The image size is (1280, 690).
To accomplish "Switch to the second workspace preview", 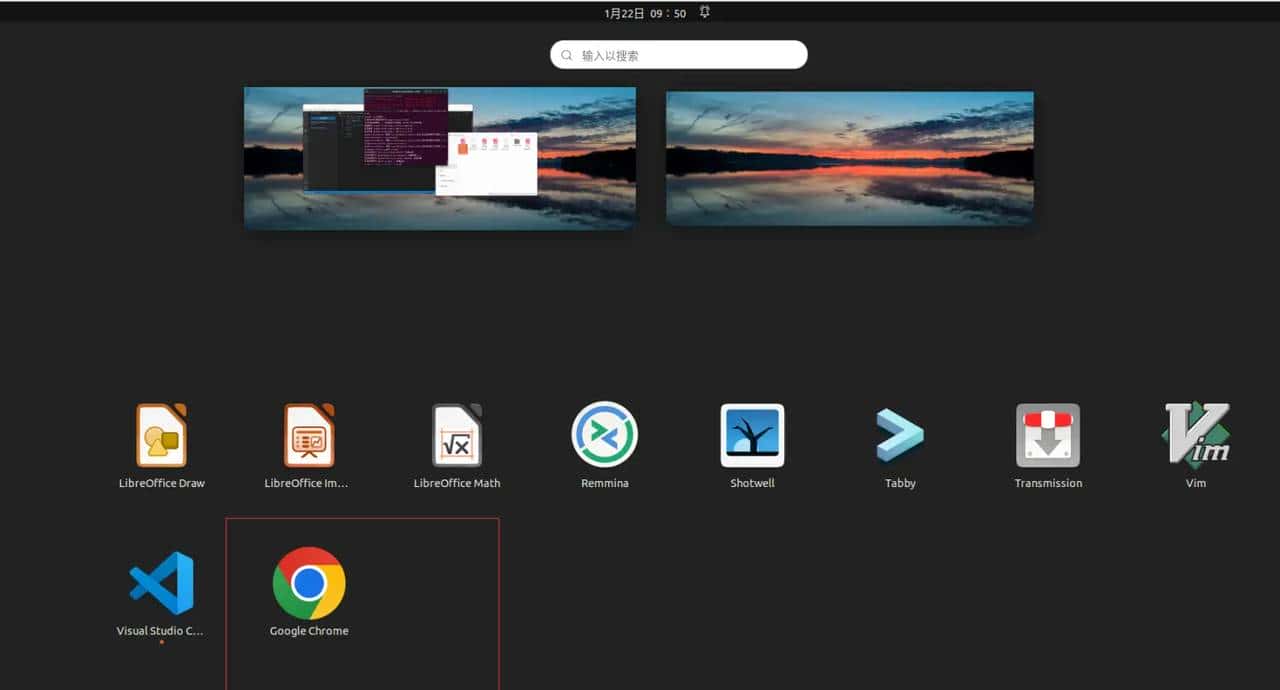I will click(x=849, y=158).
